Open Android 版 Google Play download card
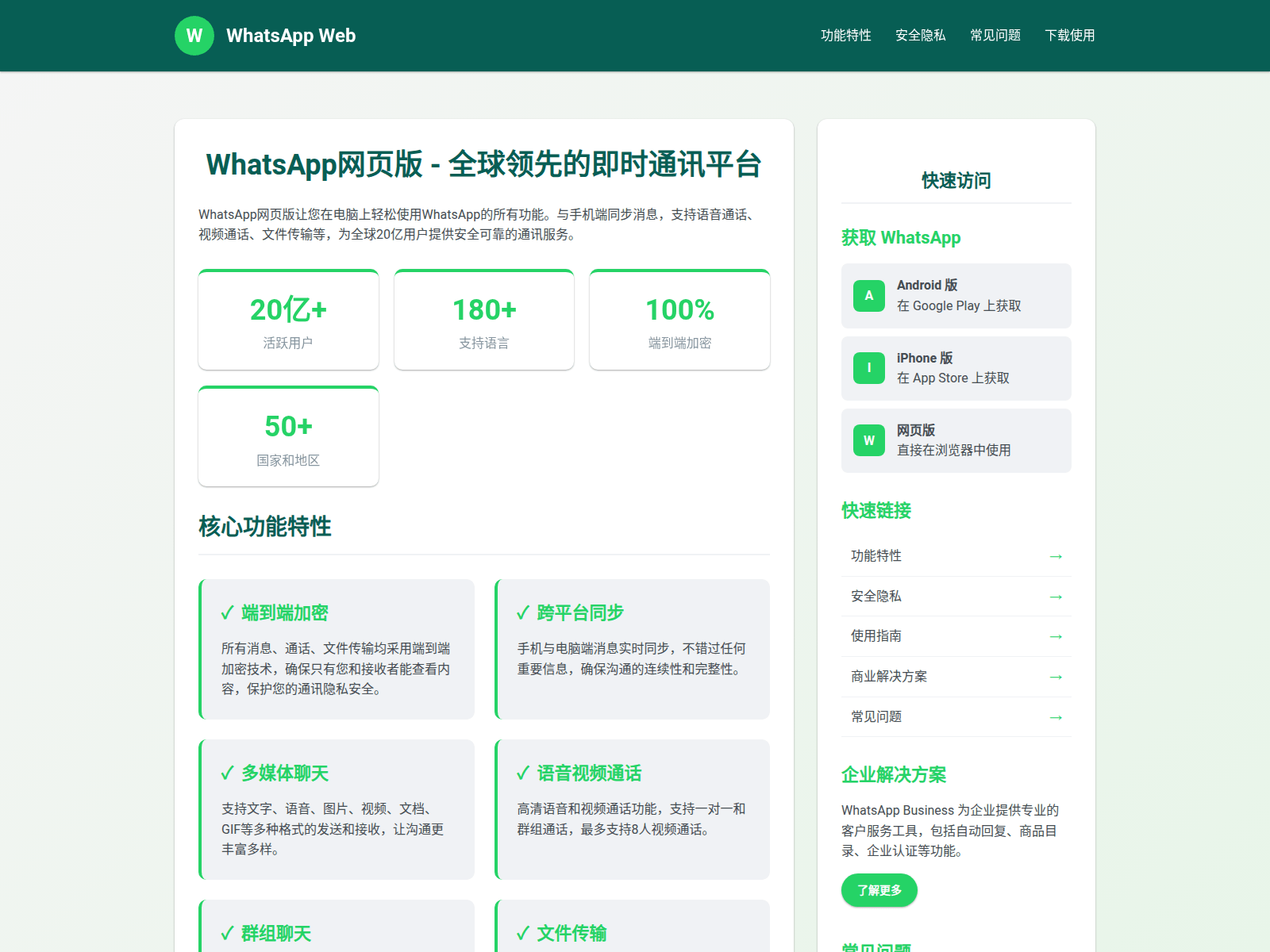1270x952 pixels. (956, 296)
